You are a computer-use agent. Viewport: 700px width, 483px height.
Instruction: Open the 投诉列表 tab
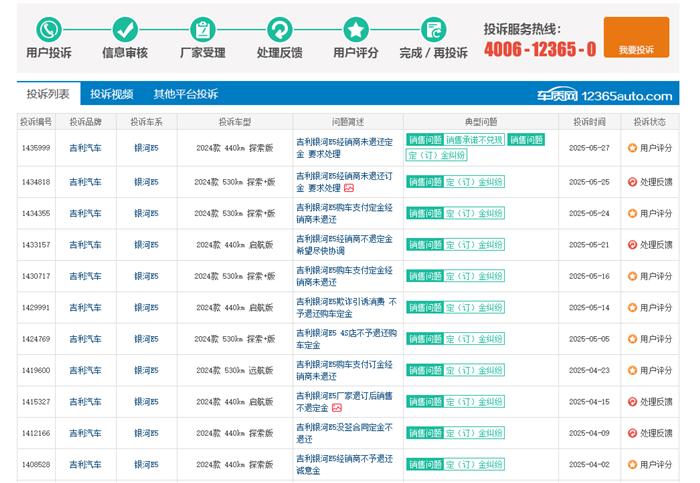coord(48,94)
